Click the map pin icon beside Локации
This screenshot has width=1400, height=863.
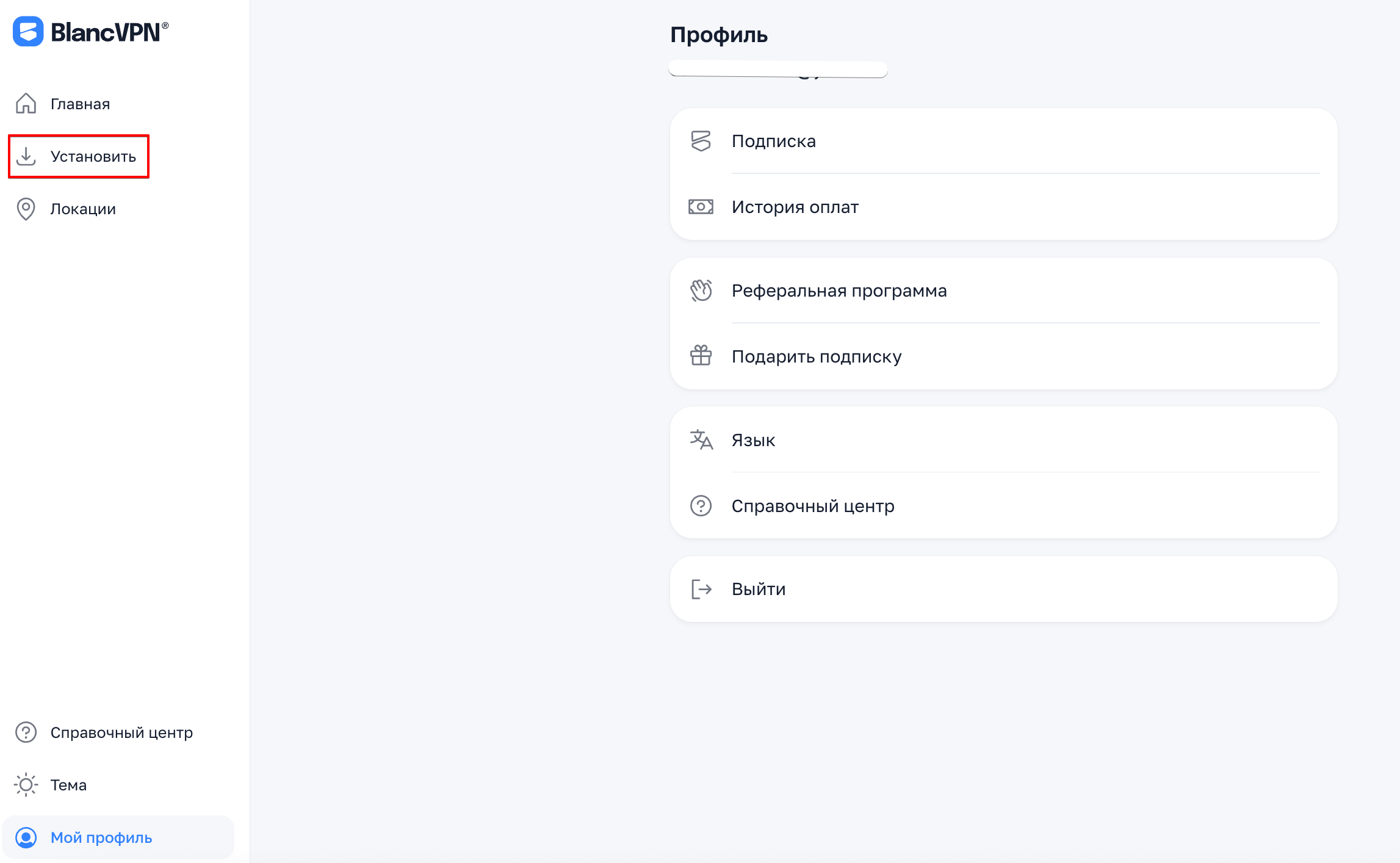pos(26,209)
